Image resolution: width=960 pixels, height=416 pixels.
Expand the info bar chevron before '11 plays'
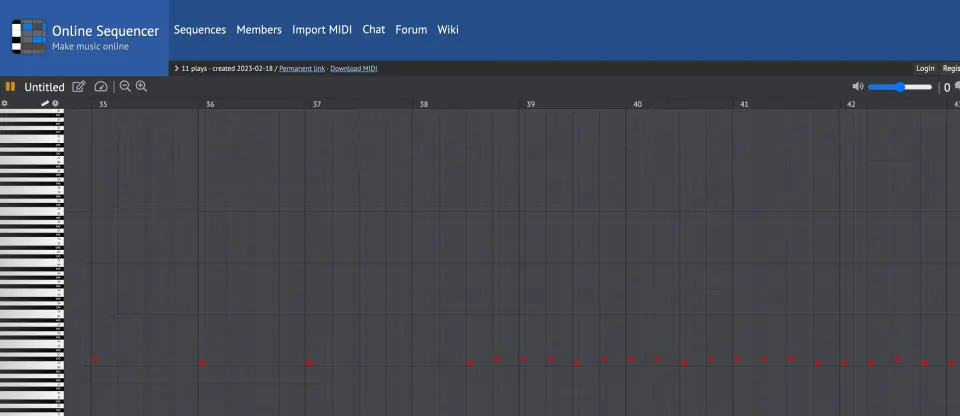(x=176, y=69)
